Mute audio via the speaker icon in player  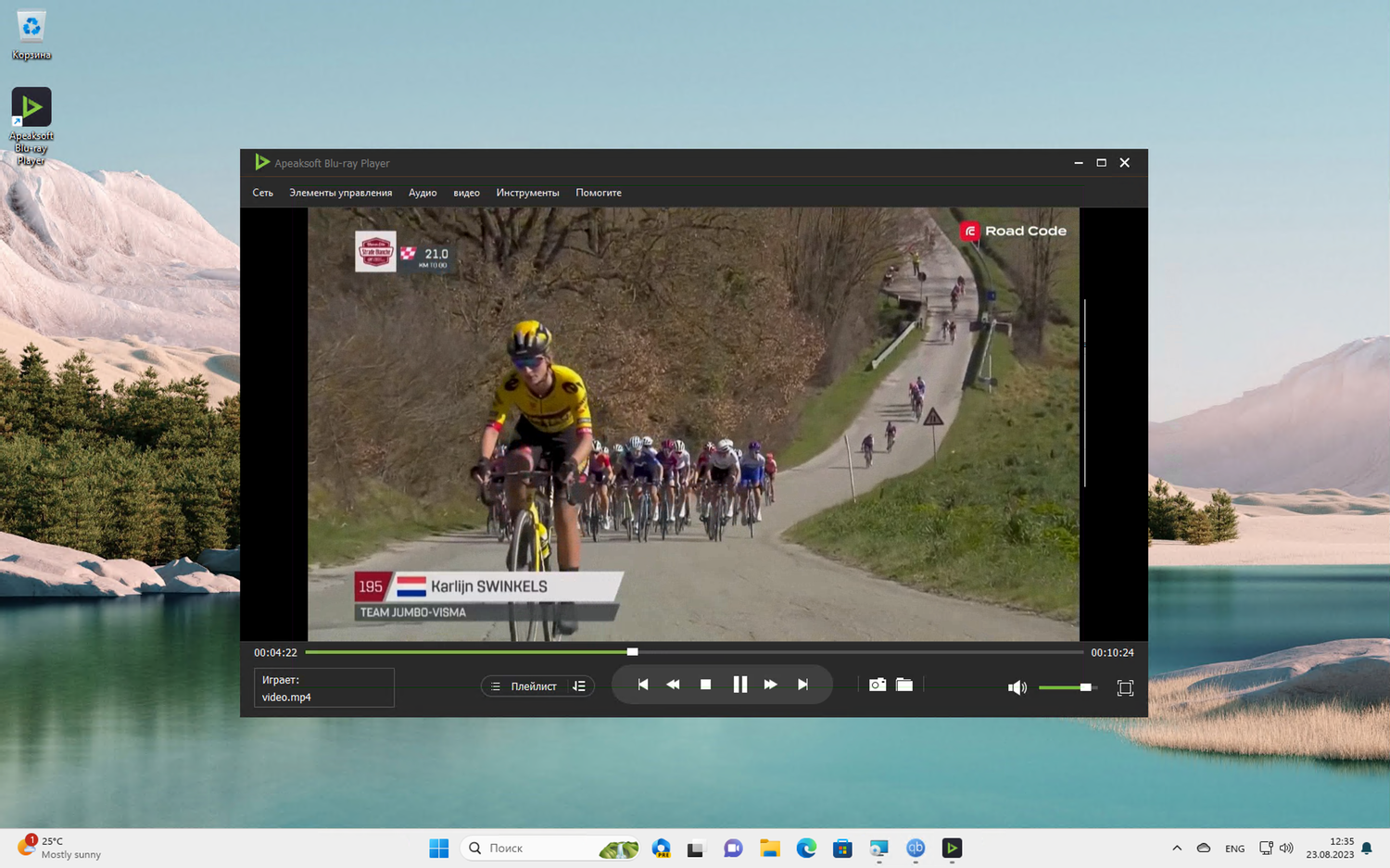tap(1017, 687)
